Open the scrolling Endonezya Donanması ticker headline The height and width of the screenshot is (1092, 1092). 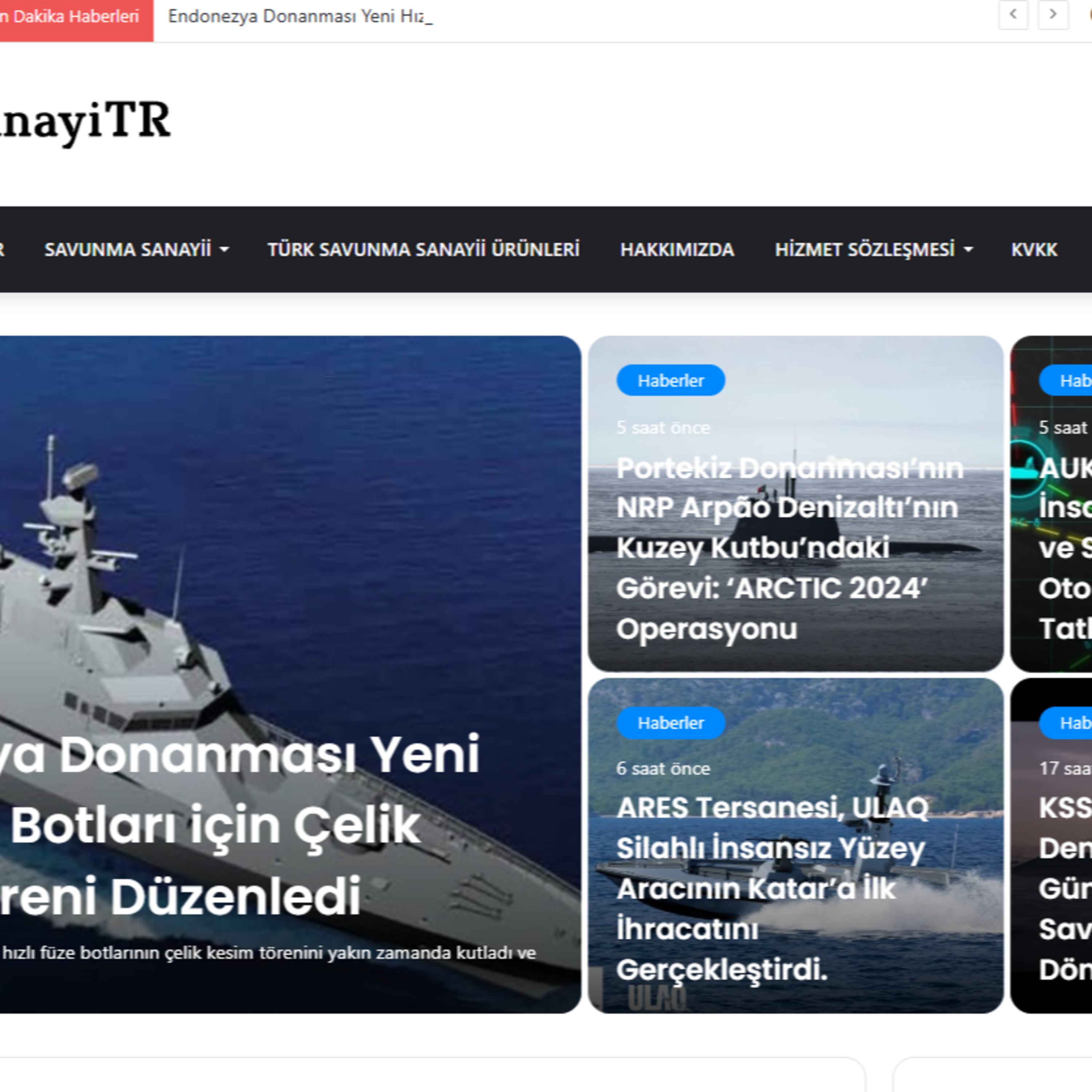300,16
